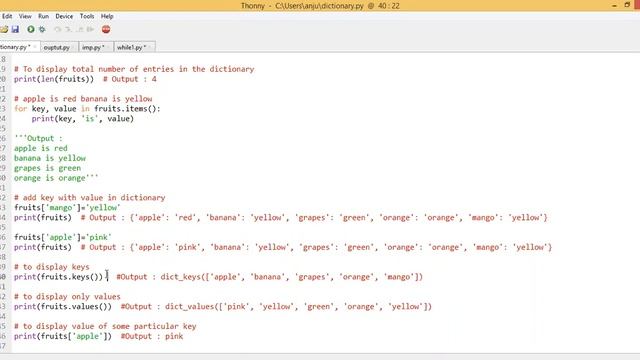
Task: Restore down the Thonny window
Action: 627,5
